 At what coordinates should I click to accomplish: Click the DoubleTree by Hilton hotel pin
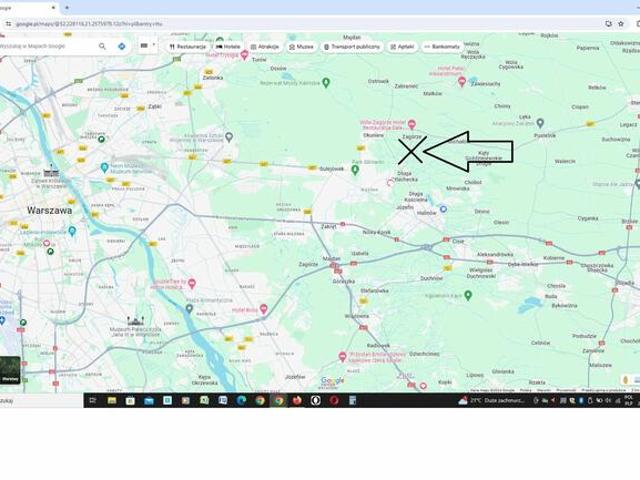coord(192,283)
